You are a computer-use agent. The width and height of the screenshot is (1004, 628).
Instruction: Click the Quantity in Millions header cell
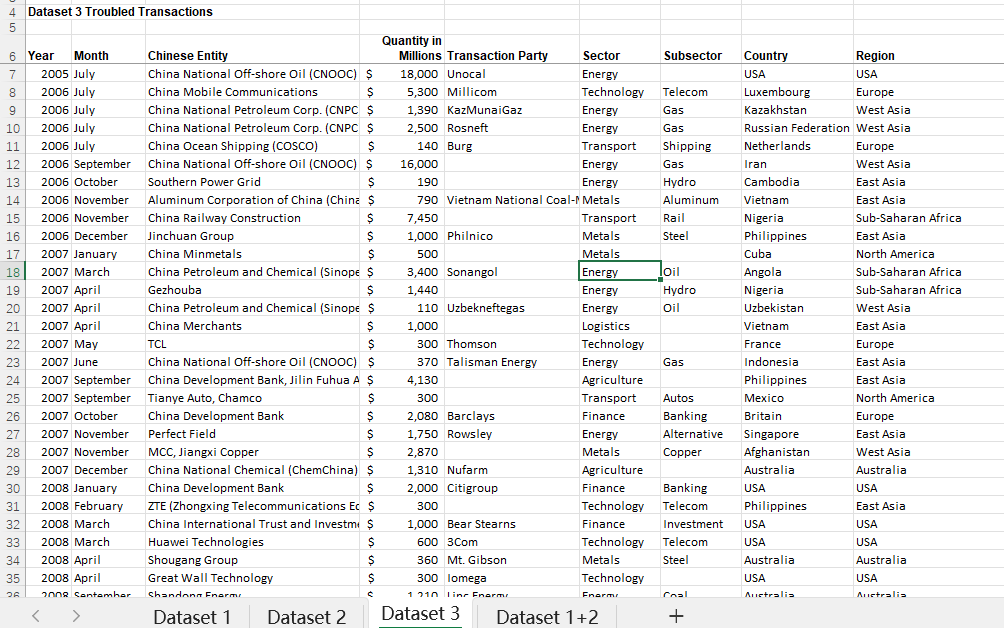[402, 49]
